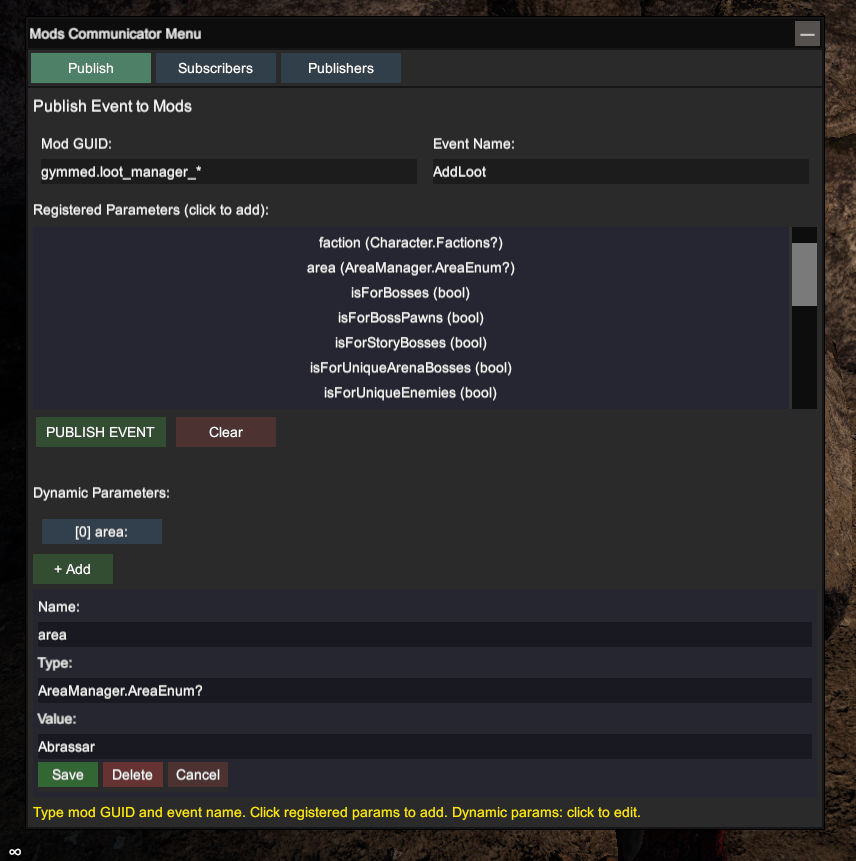
Task: Click the Mod GUID input field
Action: click(x=228, y=172)
